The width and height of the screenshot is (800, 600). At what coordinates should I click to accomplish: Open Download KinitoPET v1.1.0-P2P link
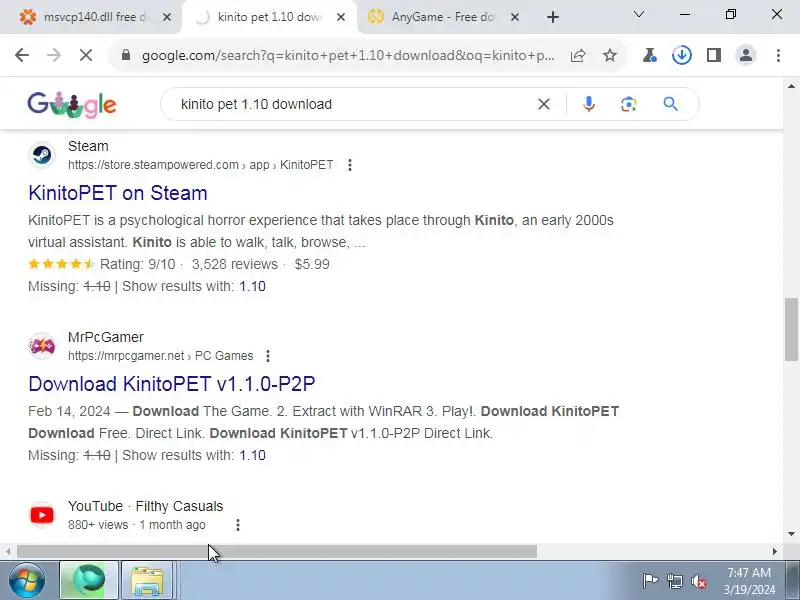(x=172, y=384)
